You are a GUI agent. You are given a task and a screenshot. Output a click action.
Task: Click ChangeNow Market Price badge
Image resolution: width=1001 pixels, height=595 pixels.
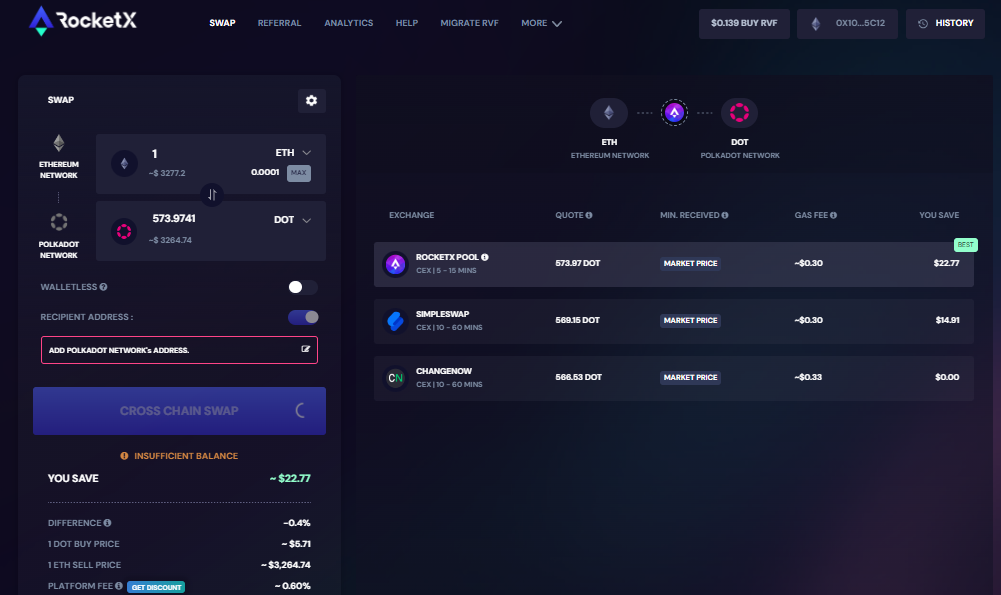690,377
